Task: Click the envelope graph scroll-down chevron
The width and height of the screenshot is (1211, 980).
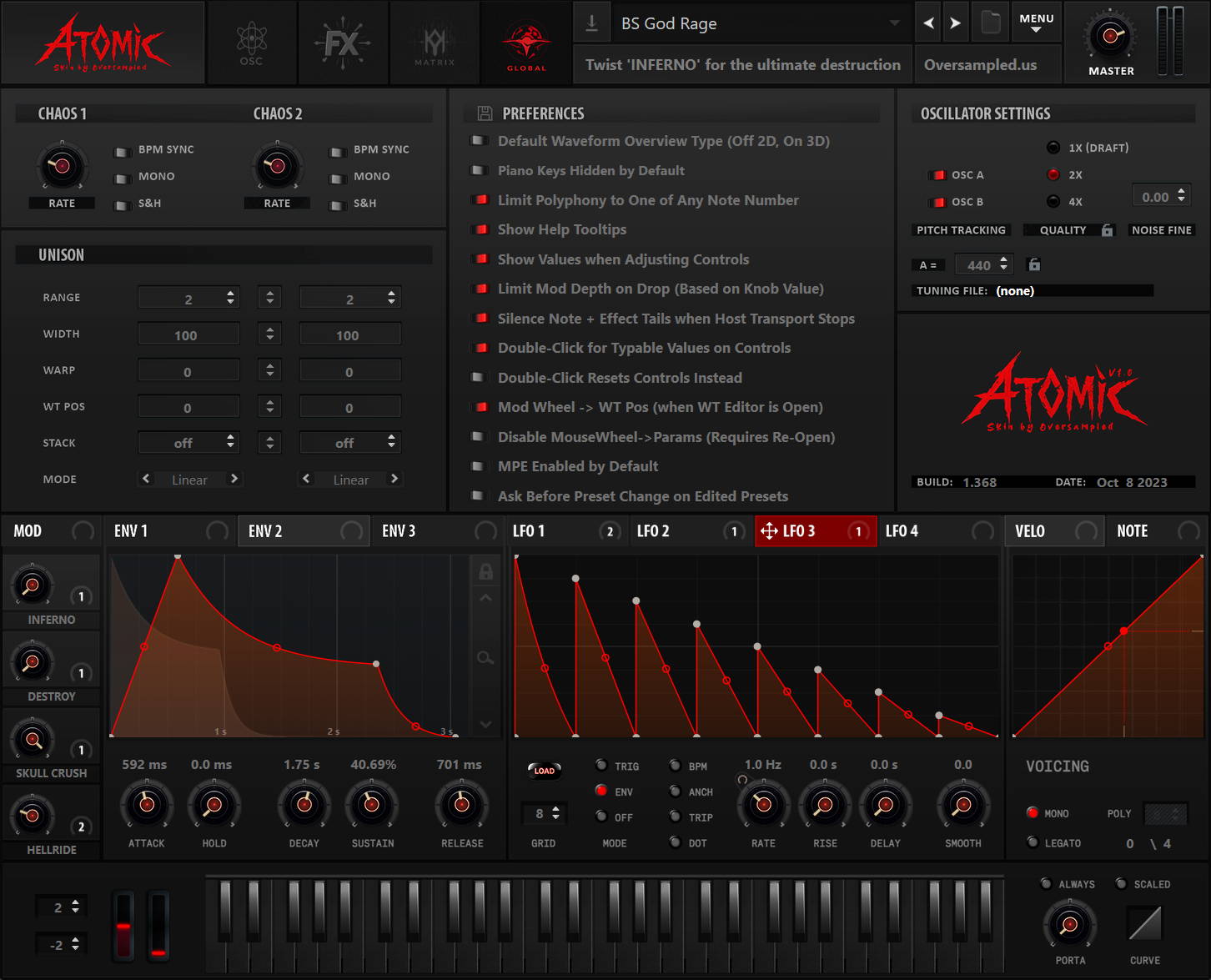Action: 485,724
